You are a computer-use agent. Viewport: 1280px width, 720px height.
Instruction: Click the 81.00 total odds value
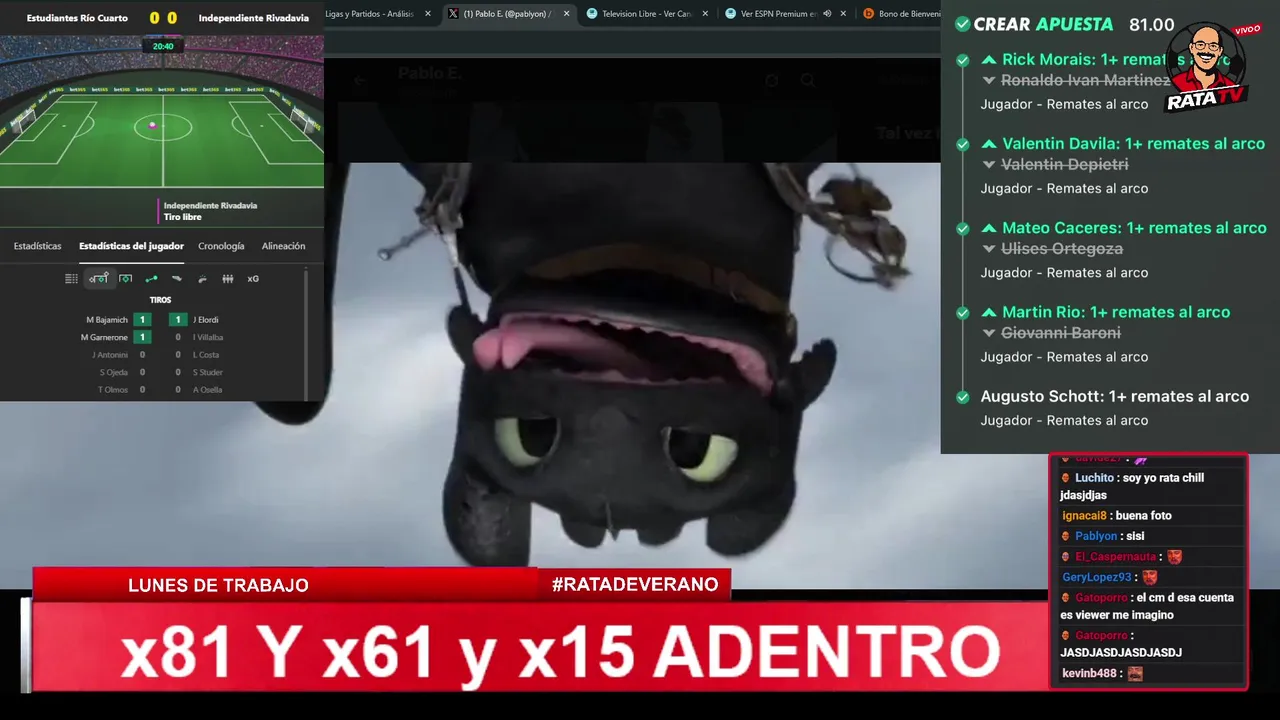pos(1151,24)
